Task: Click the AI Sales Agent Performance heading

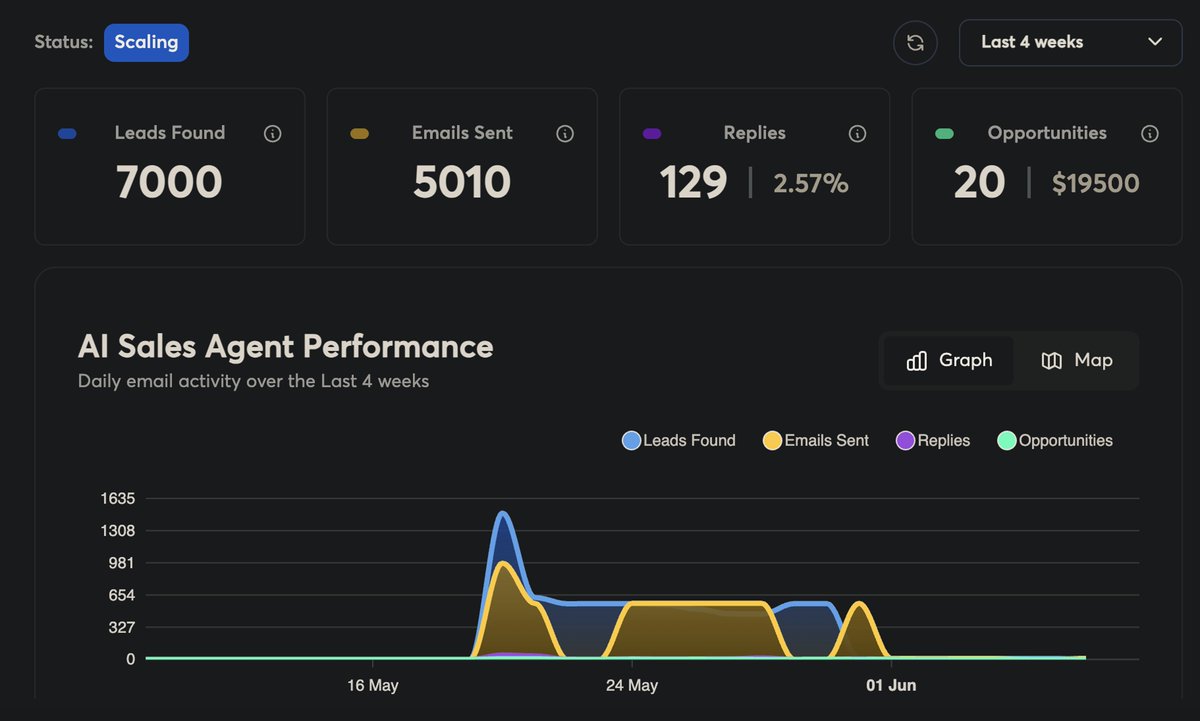Action: [x=286, y=347]
